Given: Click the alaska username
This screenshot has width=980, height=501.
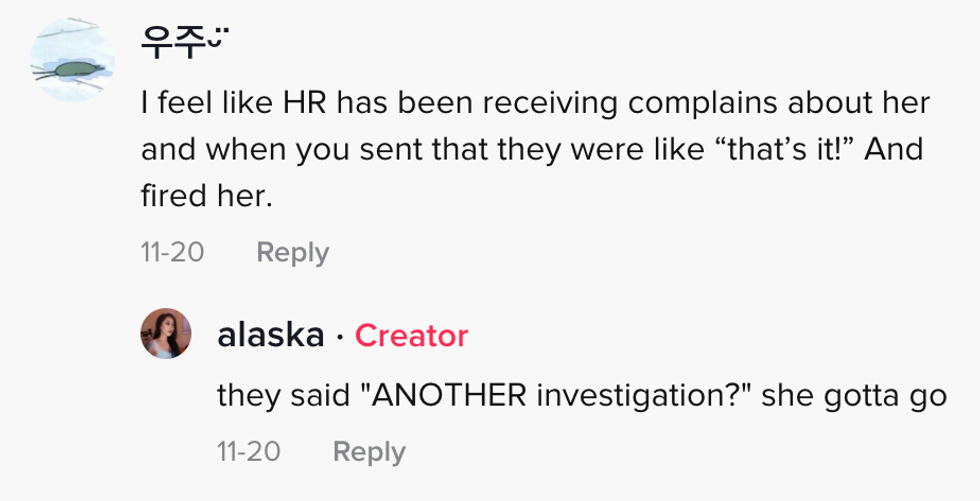Looking at the screenshot, I should coord(270,336).
